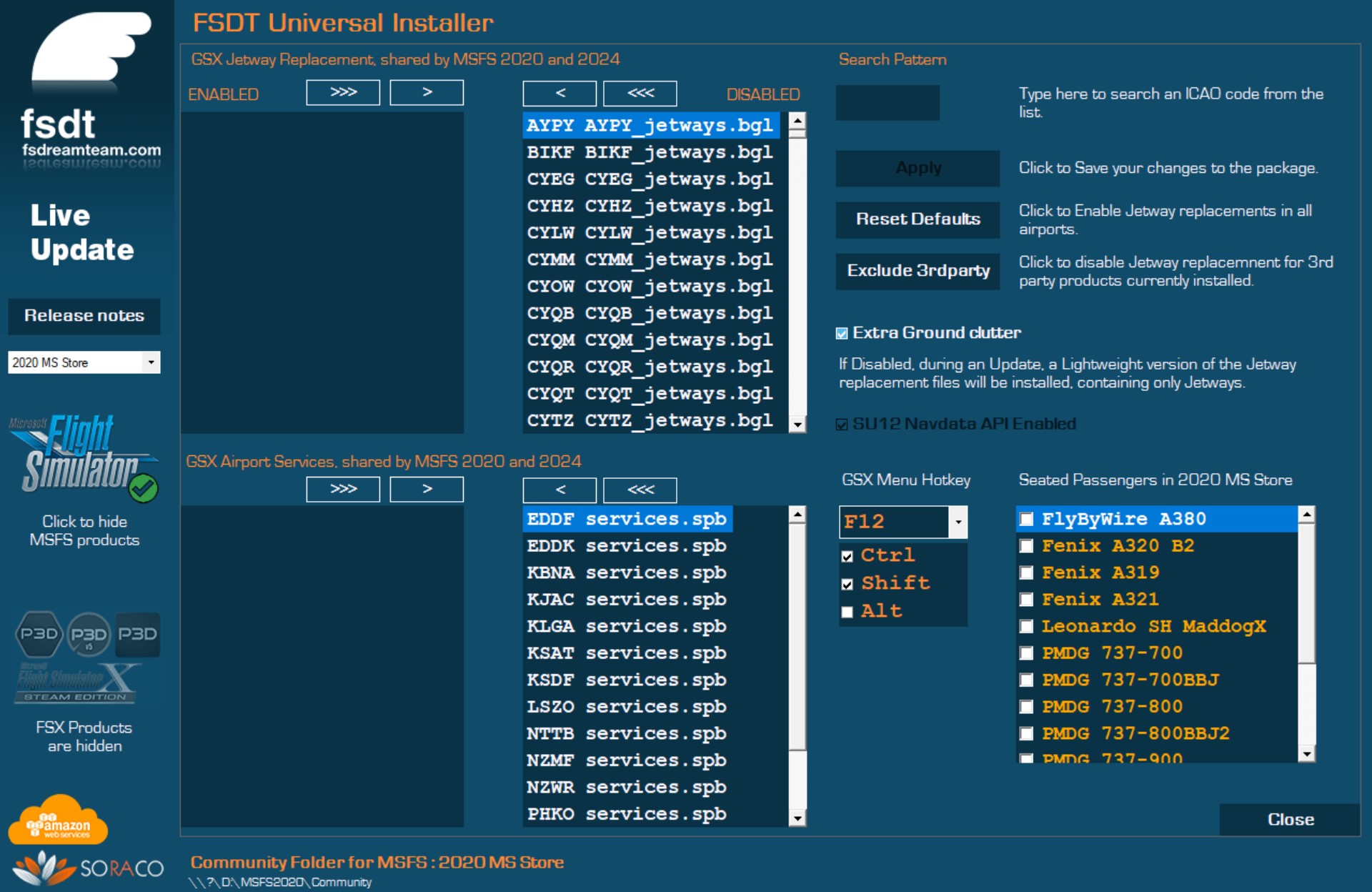1372x892 pixels.
Task: Click the Release notes button
Action: pos(84,316)
